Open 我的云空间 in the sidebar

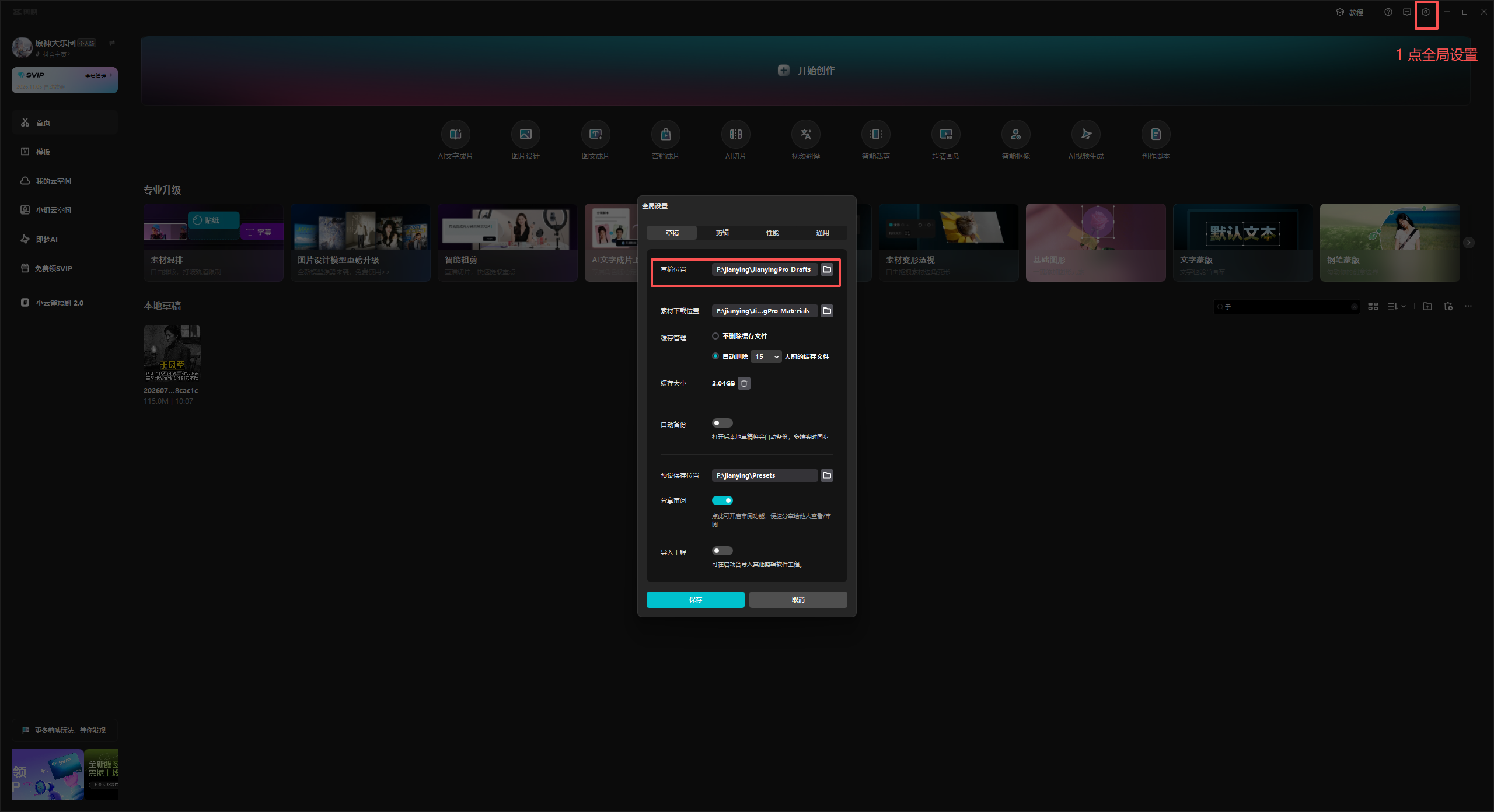[65, 181]
